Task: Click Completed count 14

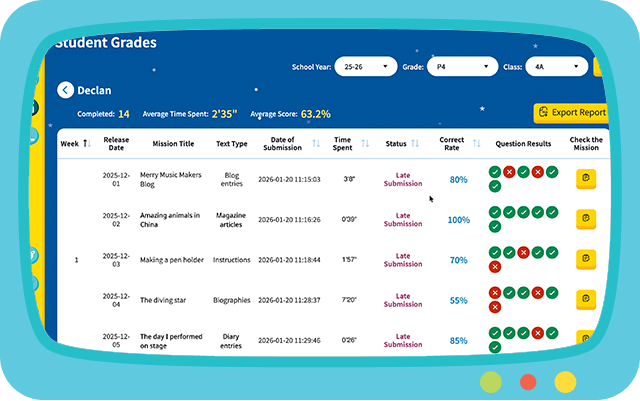Action: coord(124,114)
